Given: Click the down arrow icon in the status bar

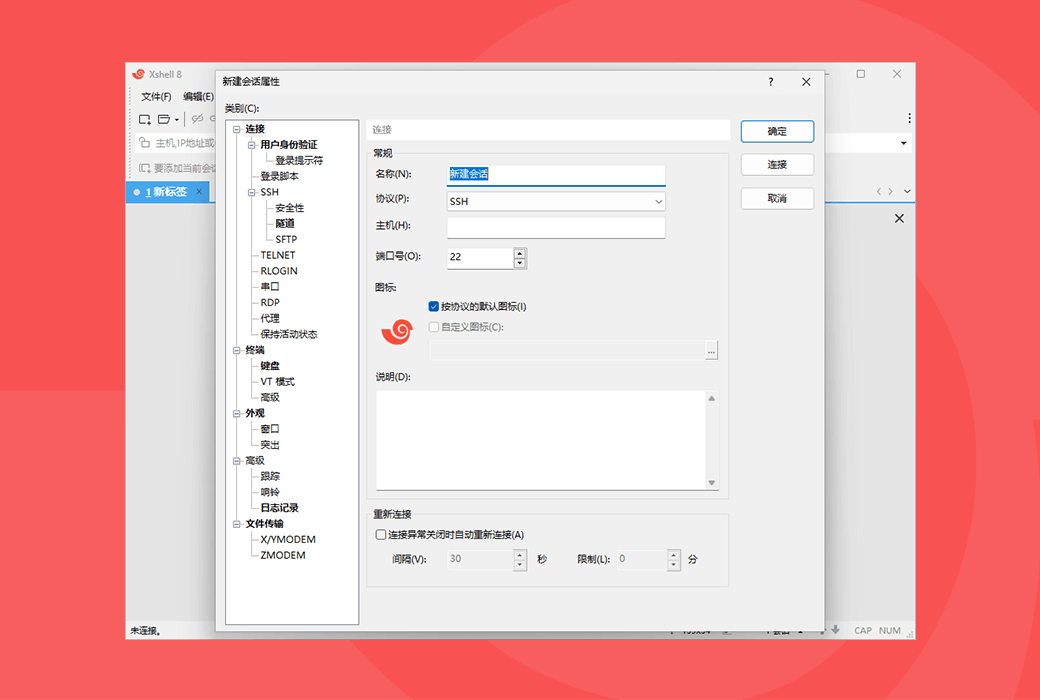Looking at the screenshot, I should tap(836, 630).
